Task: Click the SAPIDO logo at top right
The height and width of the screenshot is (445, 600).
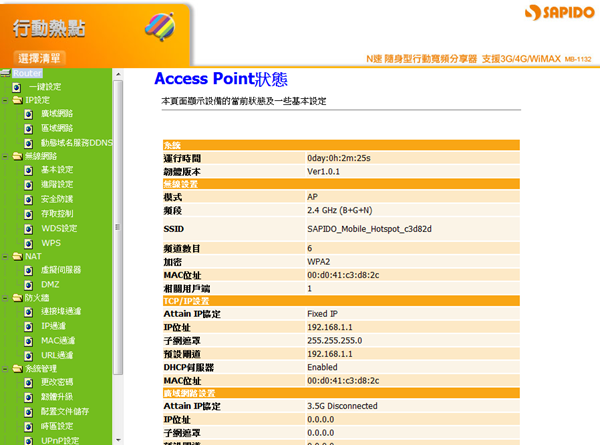Action: (x=559, y=13)
